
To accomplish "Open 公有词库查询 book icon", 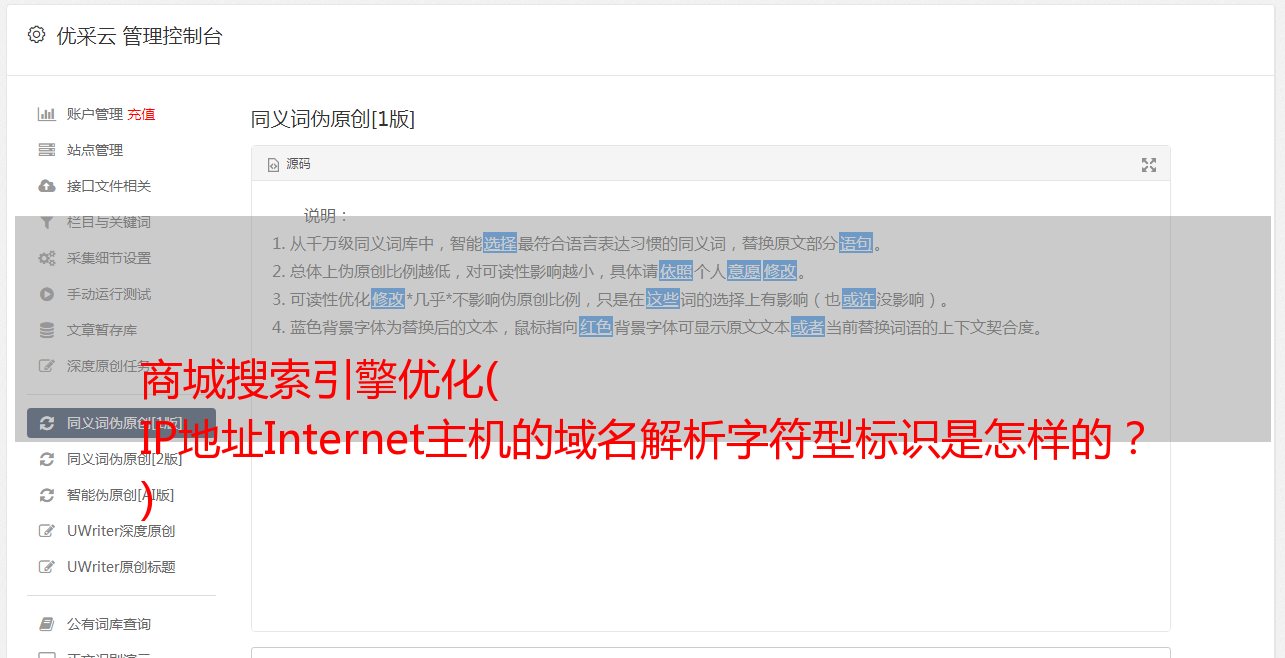I will (x=46, y=624).
